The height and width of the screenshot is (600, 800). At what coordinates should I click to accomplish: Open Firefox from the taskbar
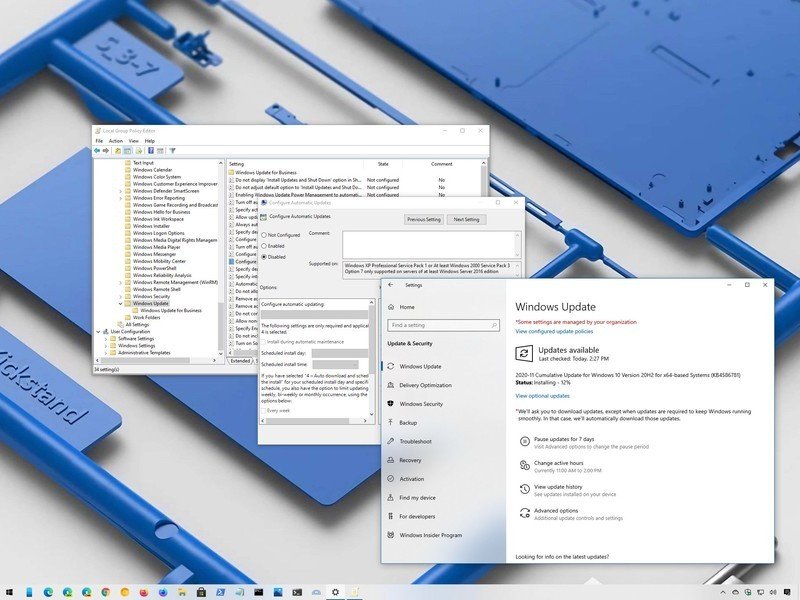(144, 592)
